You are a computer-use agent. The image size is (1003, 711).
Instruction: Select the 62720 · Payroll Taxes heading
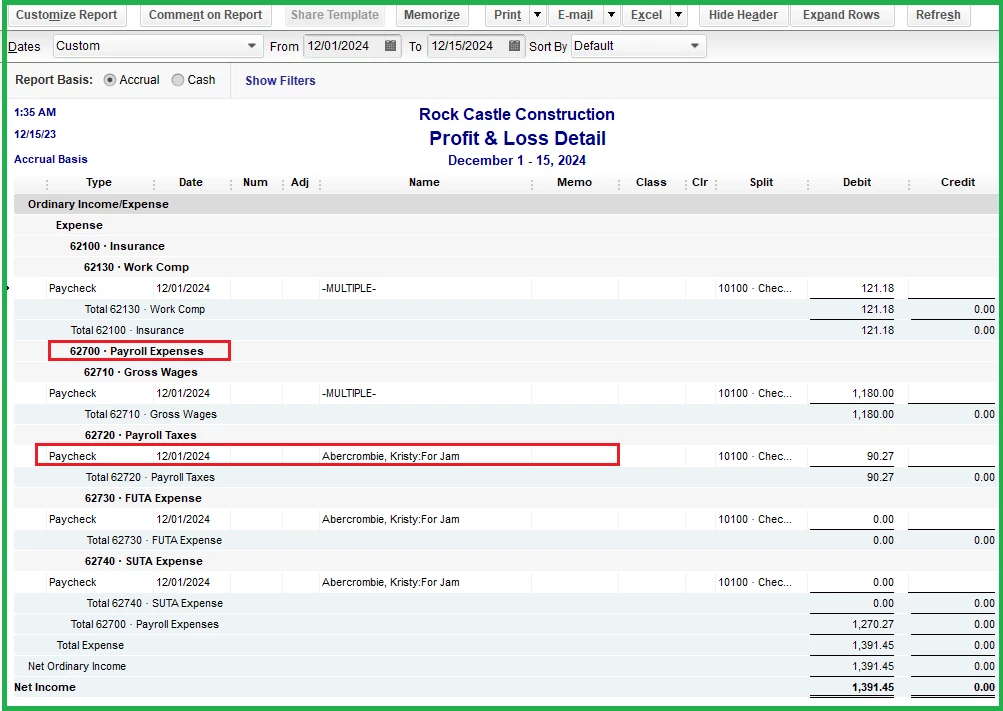coord(141,435)
